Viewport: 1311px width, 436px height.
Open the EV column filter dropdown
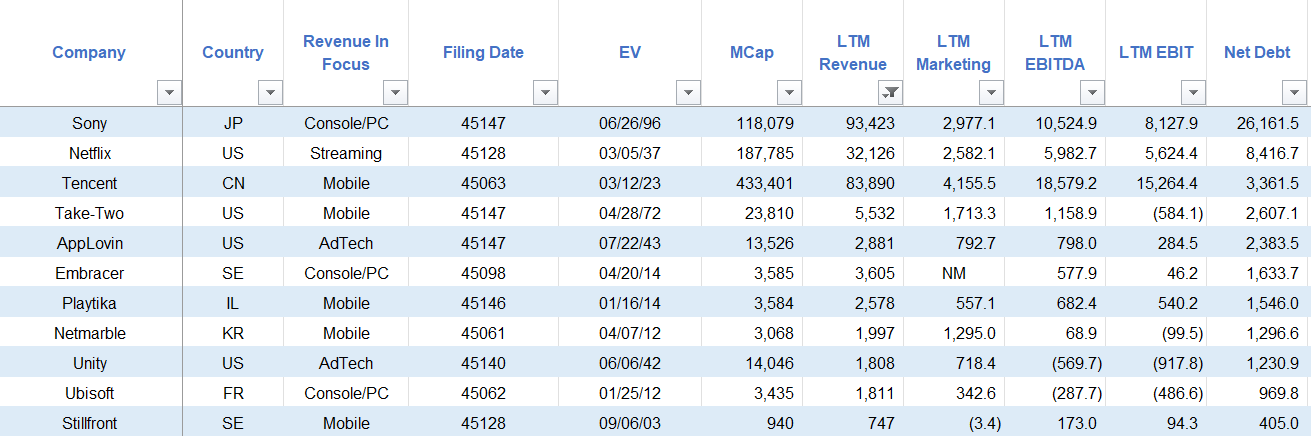point(689,93)
